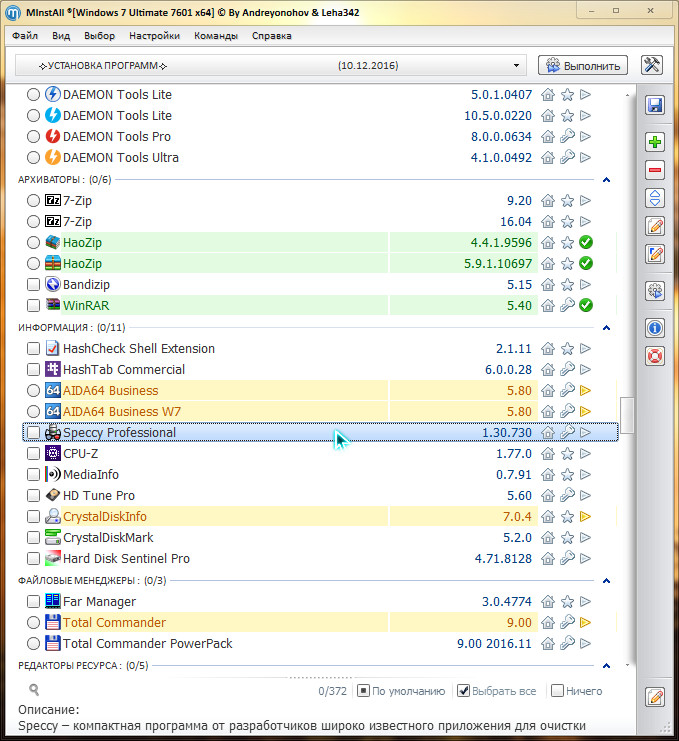Click the green checkmark for WinRAR

(586, 306)
